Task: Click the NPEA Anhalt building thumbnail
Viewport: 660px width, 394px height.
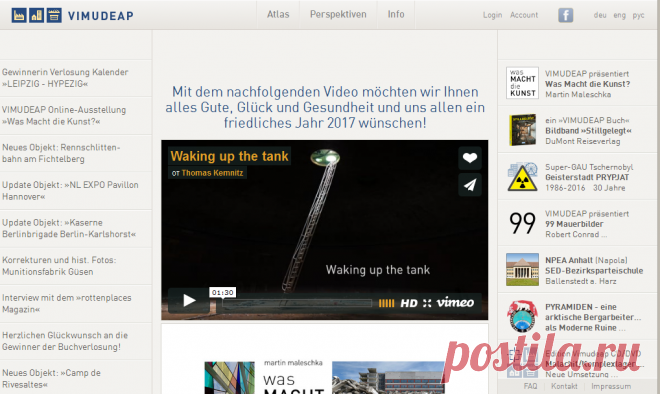Action: pos(522,269)
